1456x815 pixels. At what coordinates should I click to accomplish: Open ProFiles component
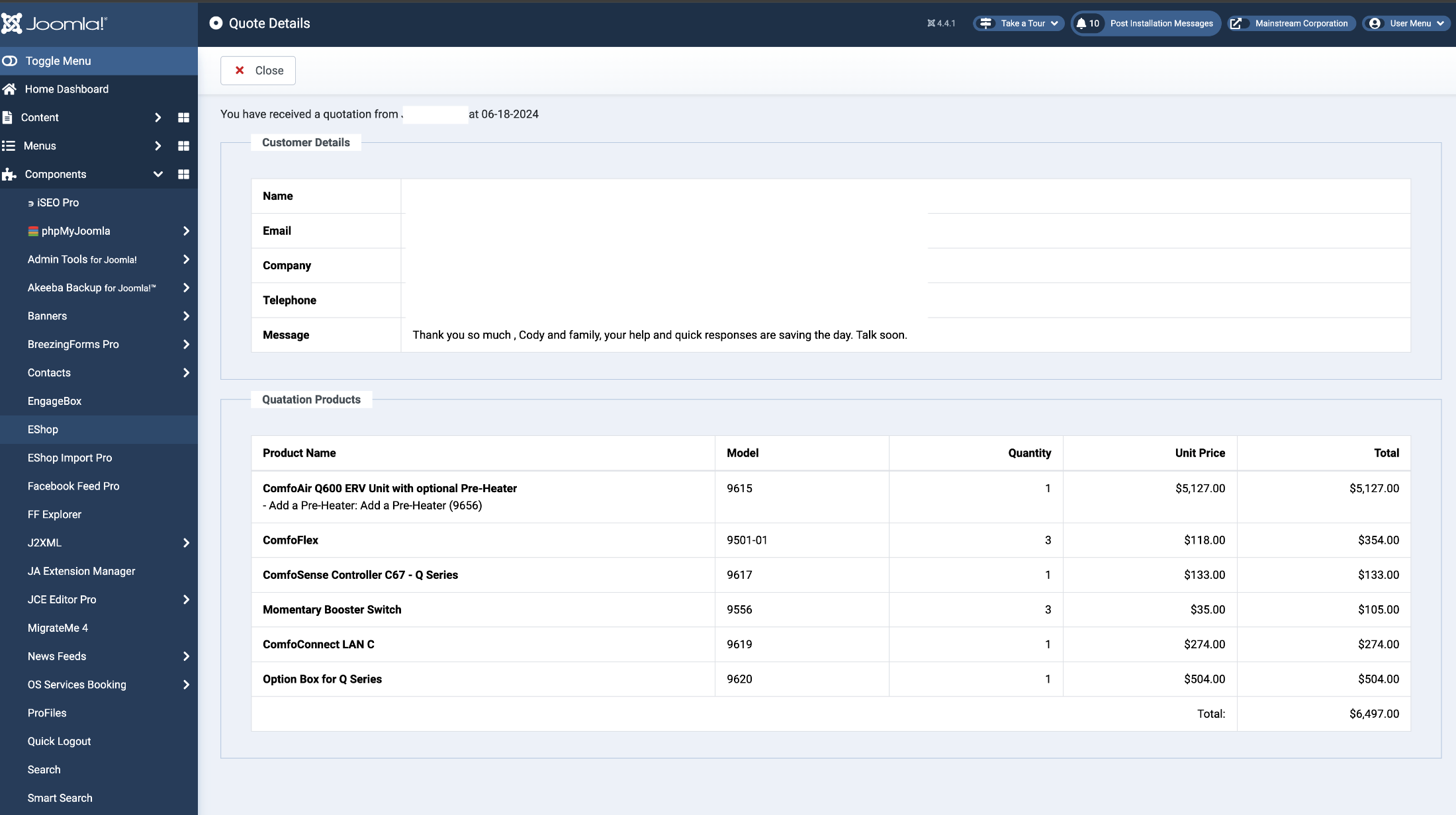(47, 714)
